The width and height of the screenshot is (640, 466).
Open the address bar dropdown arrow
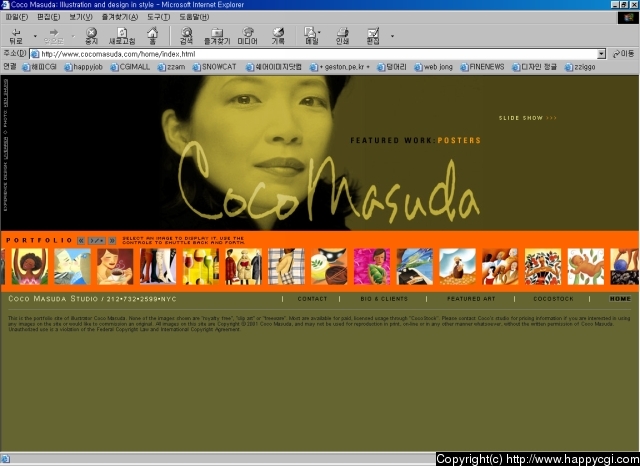601,54
